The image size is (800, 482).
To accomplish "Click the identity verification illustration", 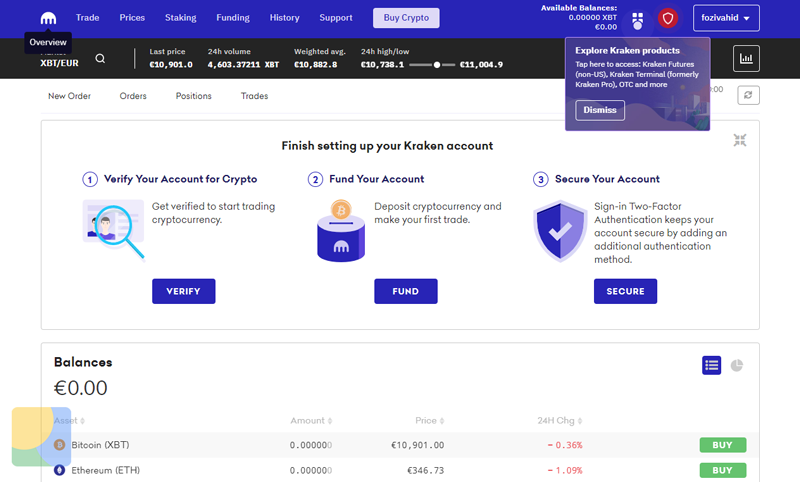I will [x=113, y=230].
